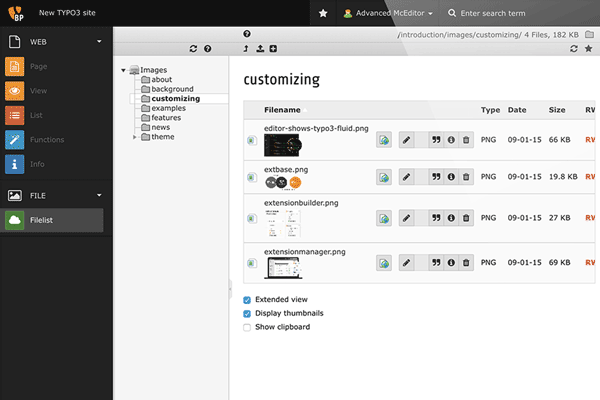Click the bookmarks star in top bar
Image resolution: width=600 pixels, height=400 pixels.
click(322, 14)
